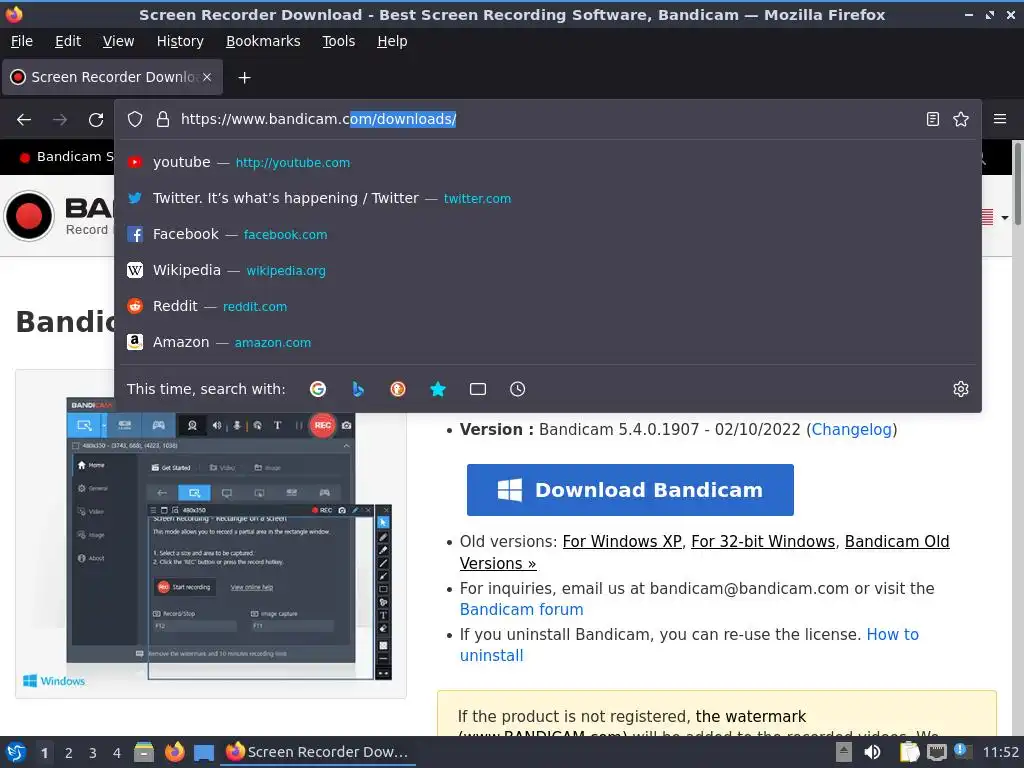1024x768 pixels.
Task: Open For Windows XP old version link
Action: (622, 541)
